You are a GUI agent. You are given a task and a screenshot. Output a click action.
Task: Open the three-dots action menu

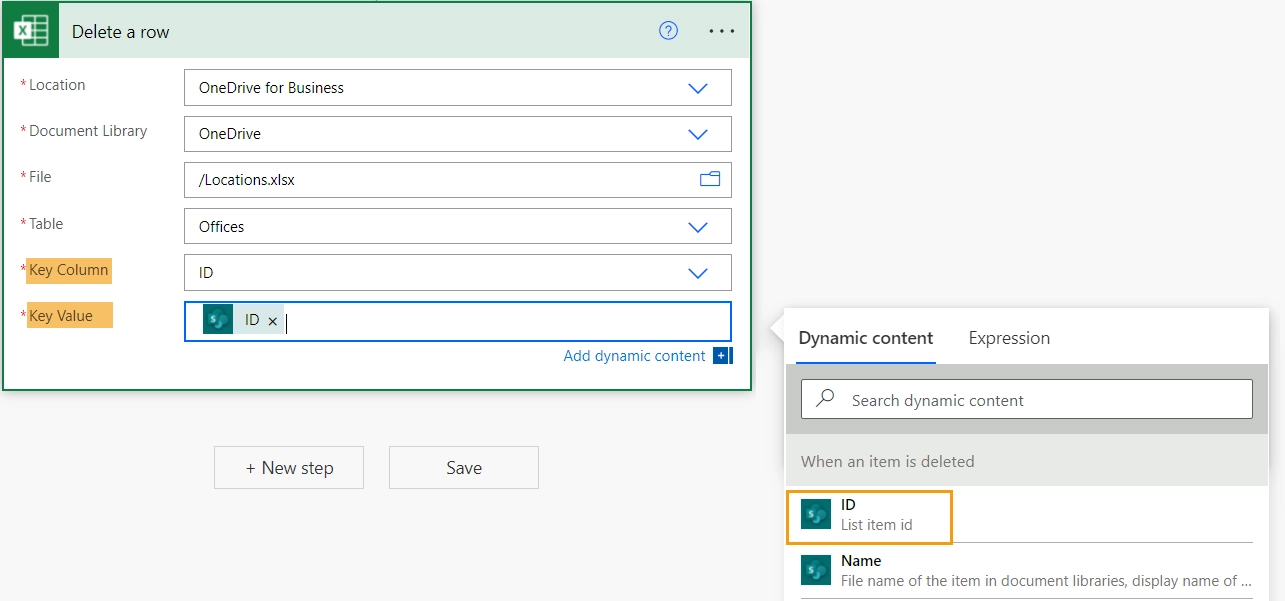click(722, 31)
